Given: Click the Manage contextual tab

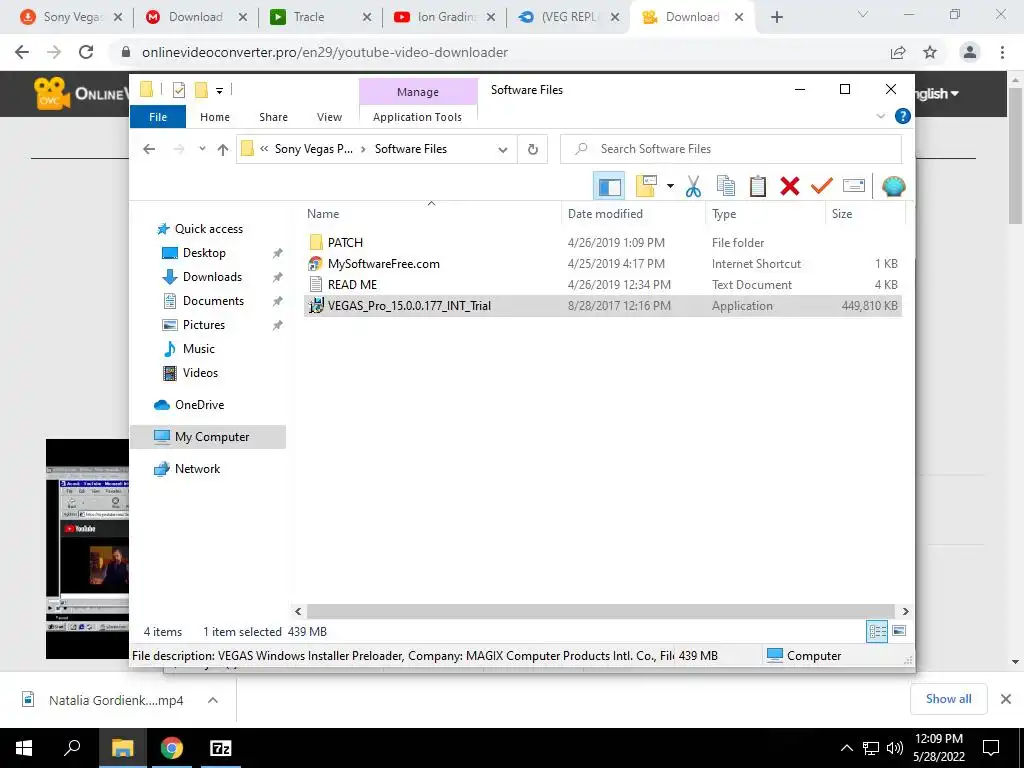Looking at the screenshot, I should click(418, 92).
